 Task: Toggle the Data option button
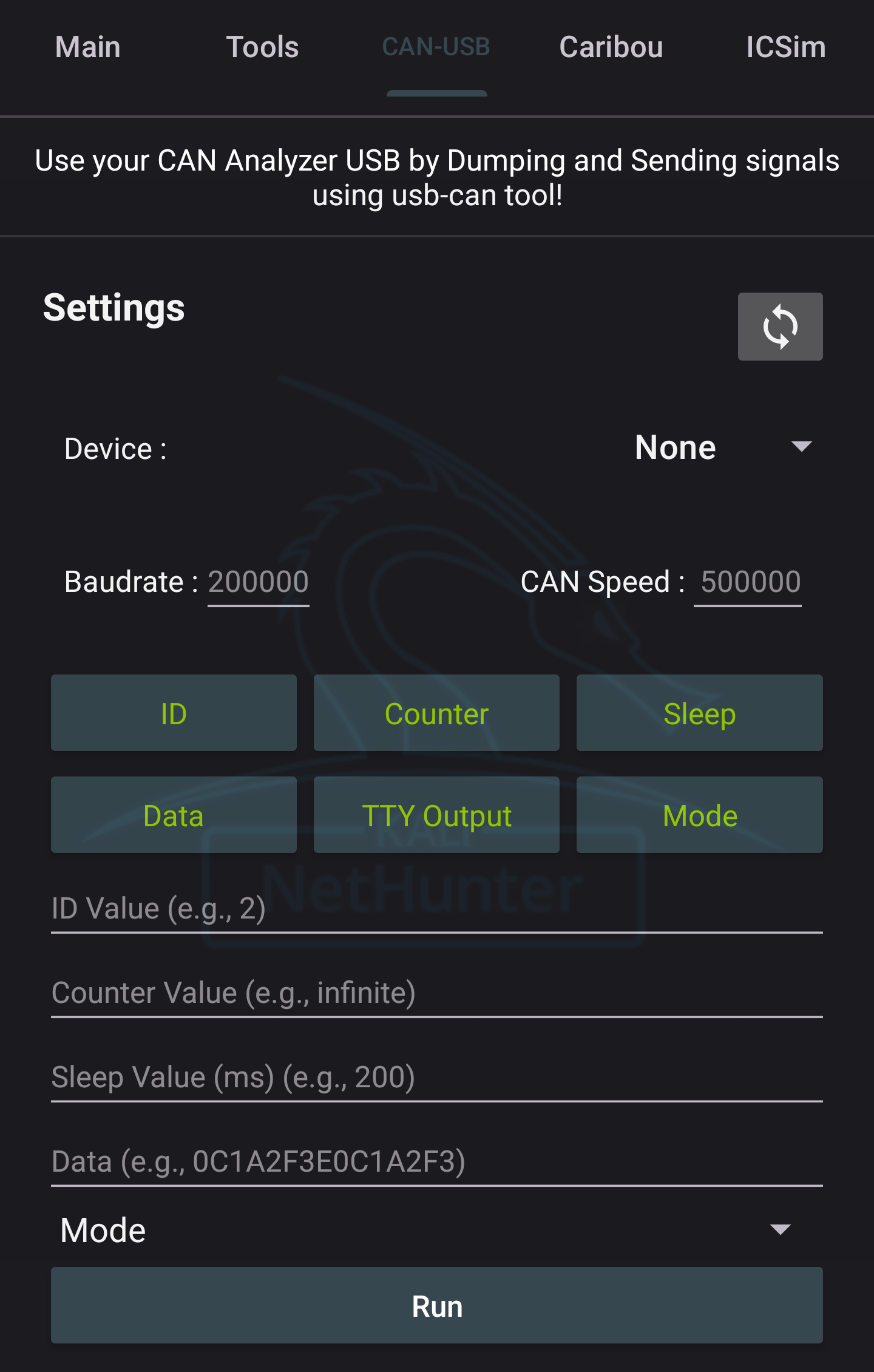pos(174,815)
